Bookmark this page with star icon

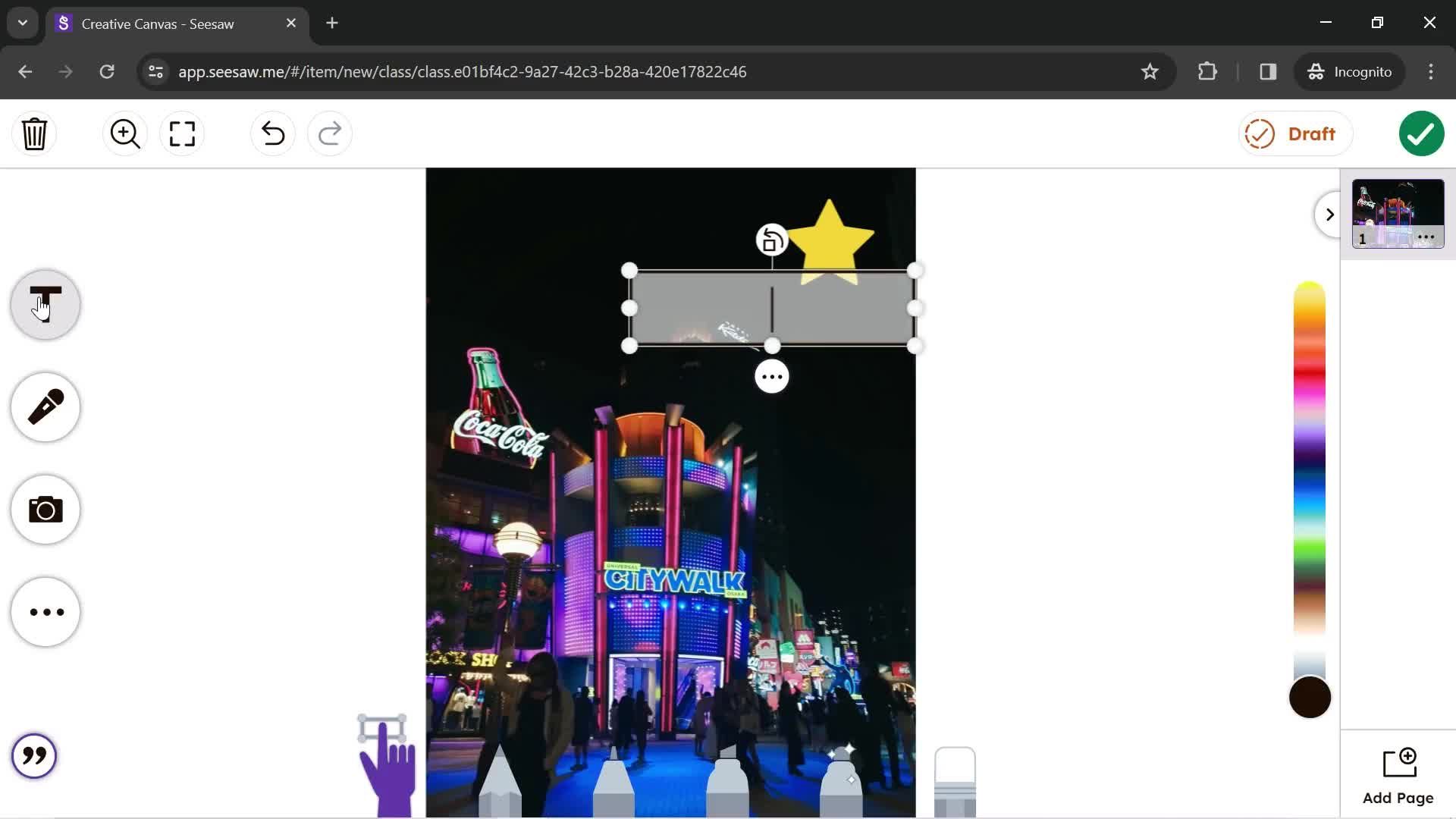(x=1150, y=72)
